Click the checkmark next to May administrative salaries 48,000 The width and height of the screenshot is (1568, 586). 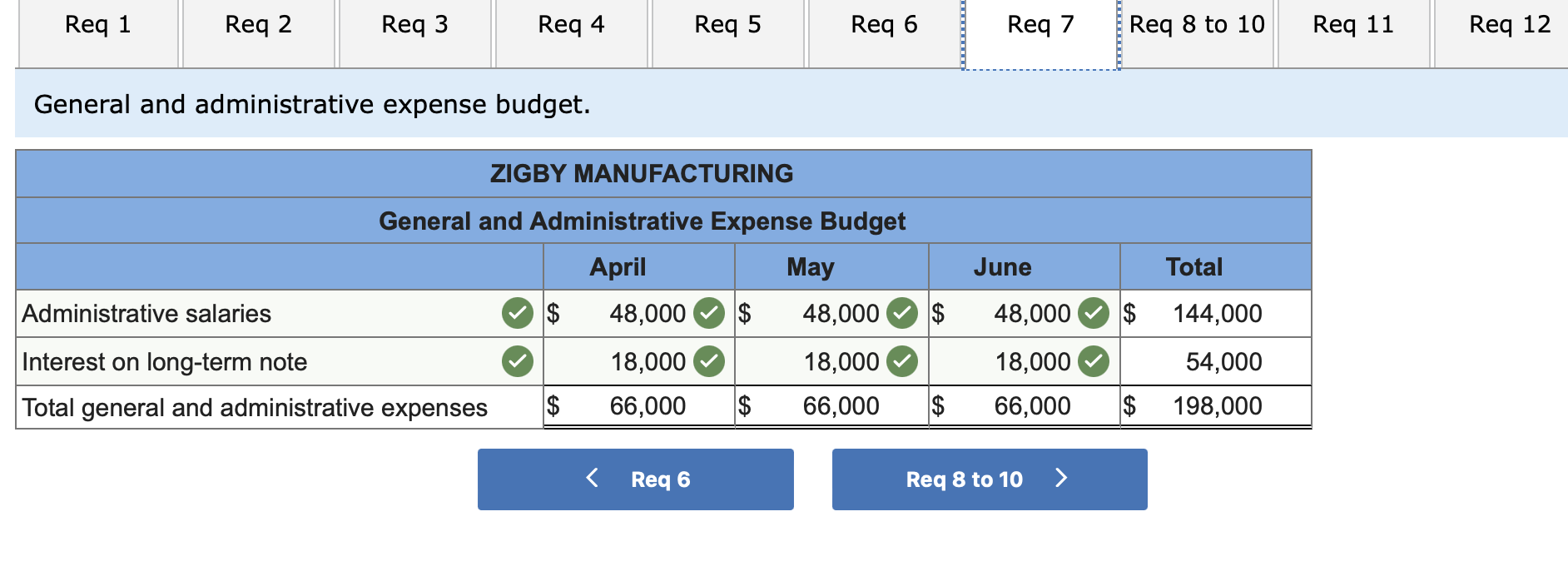click(x=901, y=313)
